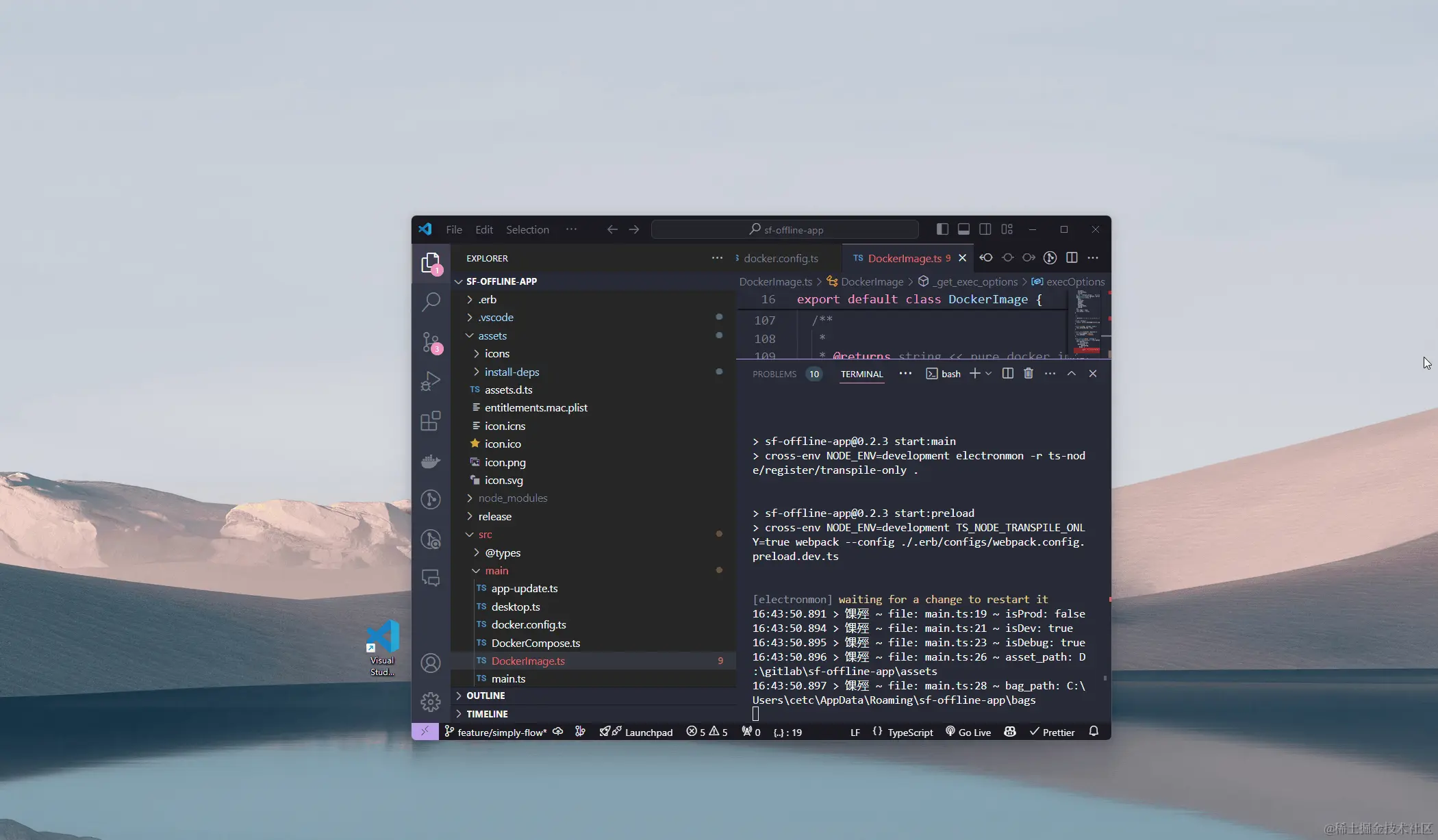Click the errors and warnings counter
1438x840 pixels.
click(707, 732)
